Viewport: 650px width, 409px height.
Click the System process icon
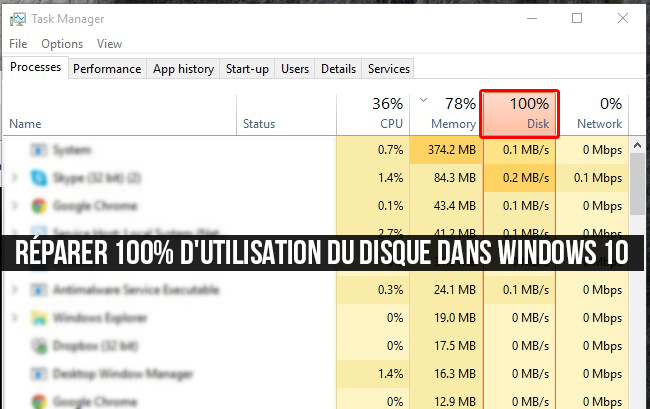[x=39, y=150]
